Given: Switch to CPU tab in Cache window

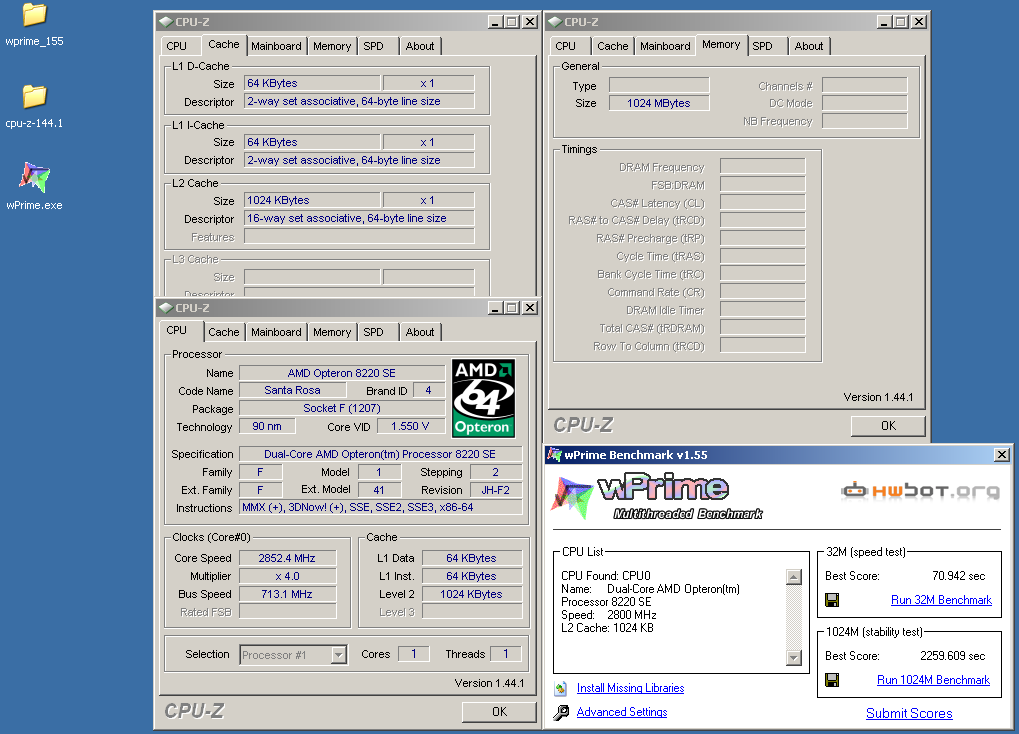Looking at the screenshot, I should (177, 46).
